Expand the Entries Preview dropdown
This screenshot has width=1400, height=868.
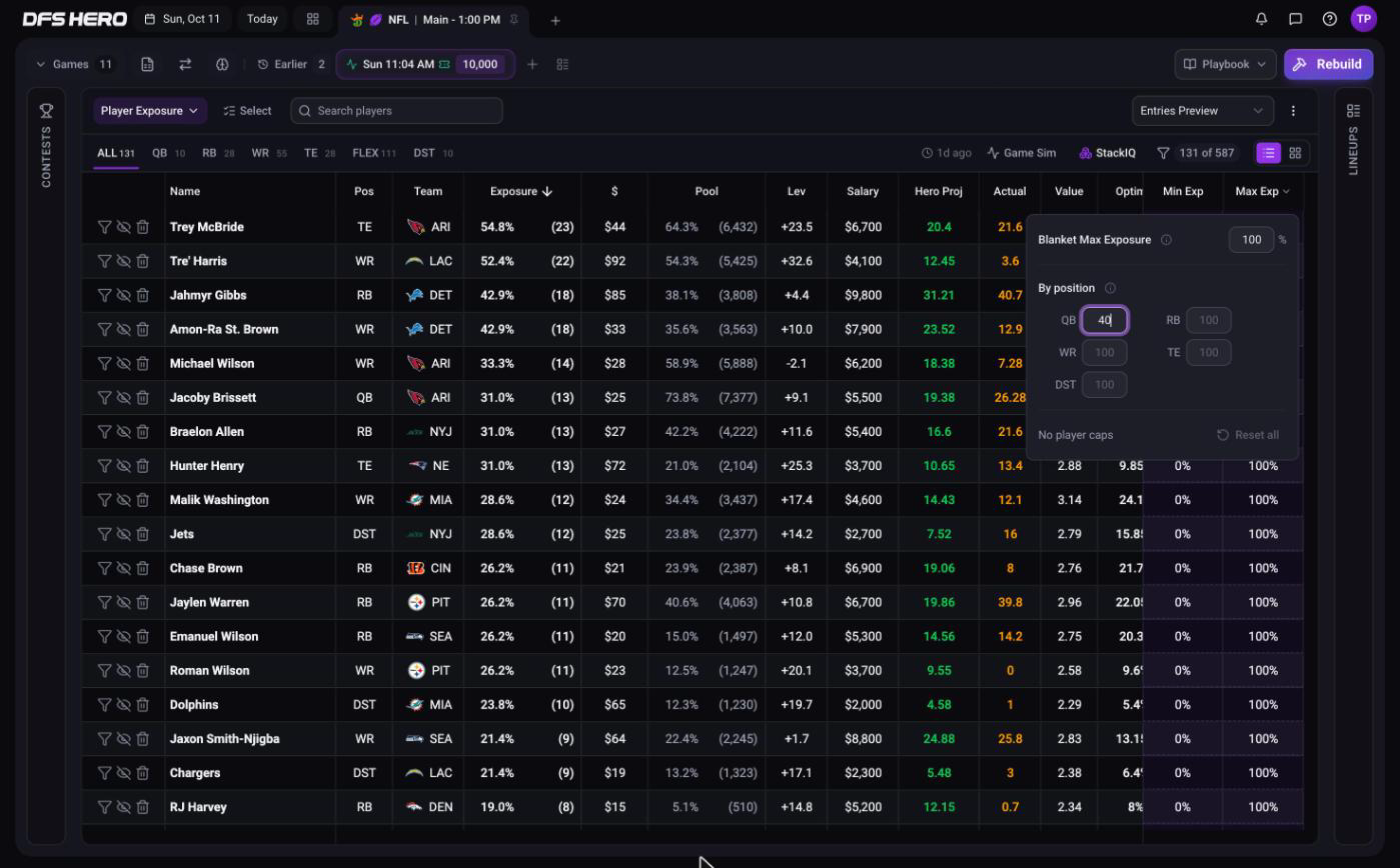[x=1202, y=111]
